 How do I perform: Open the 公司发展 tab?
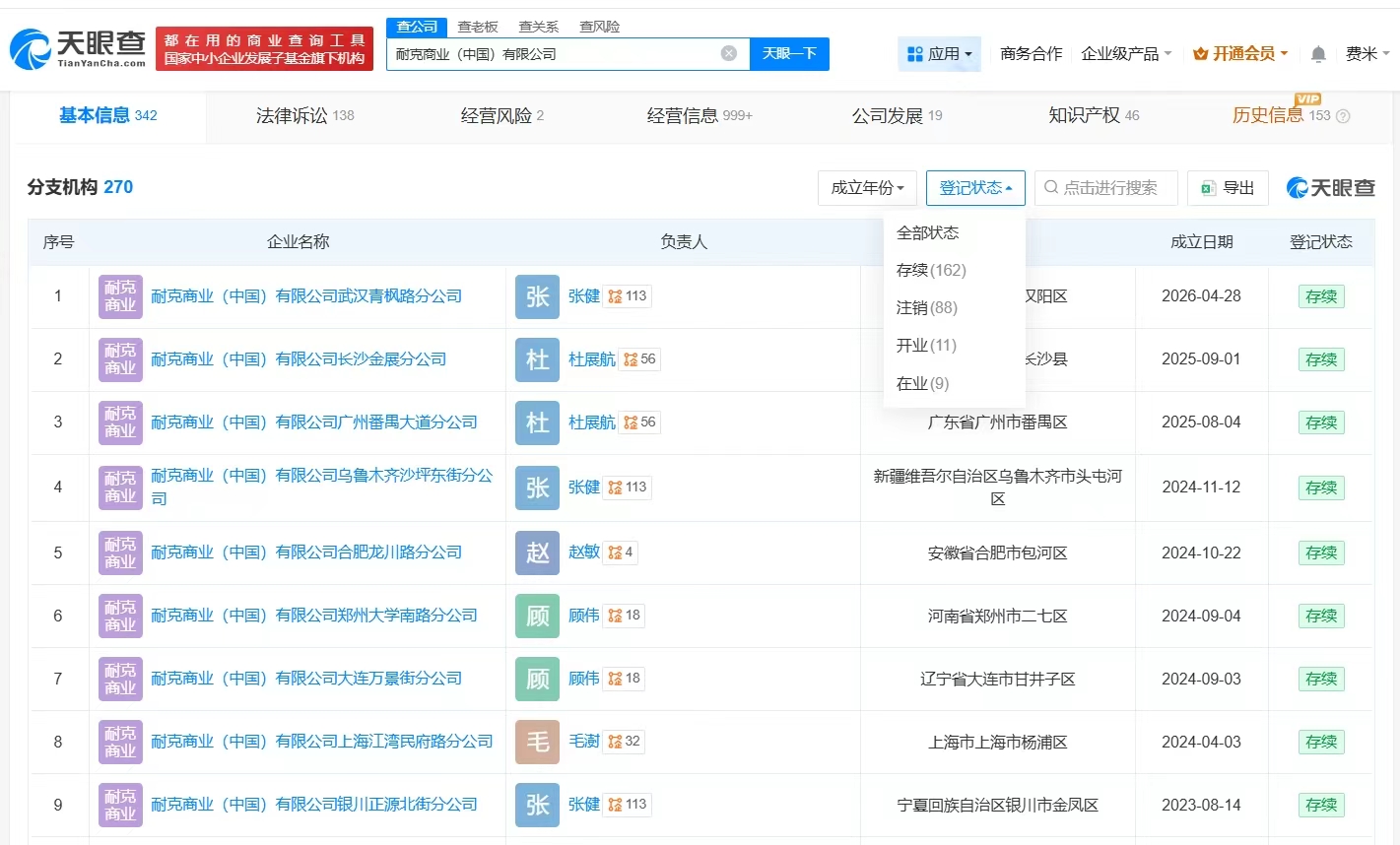pos(897,116)
